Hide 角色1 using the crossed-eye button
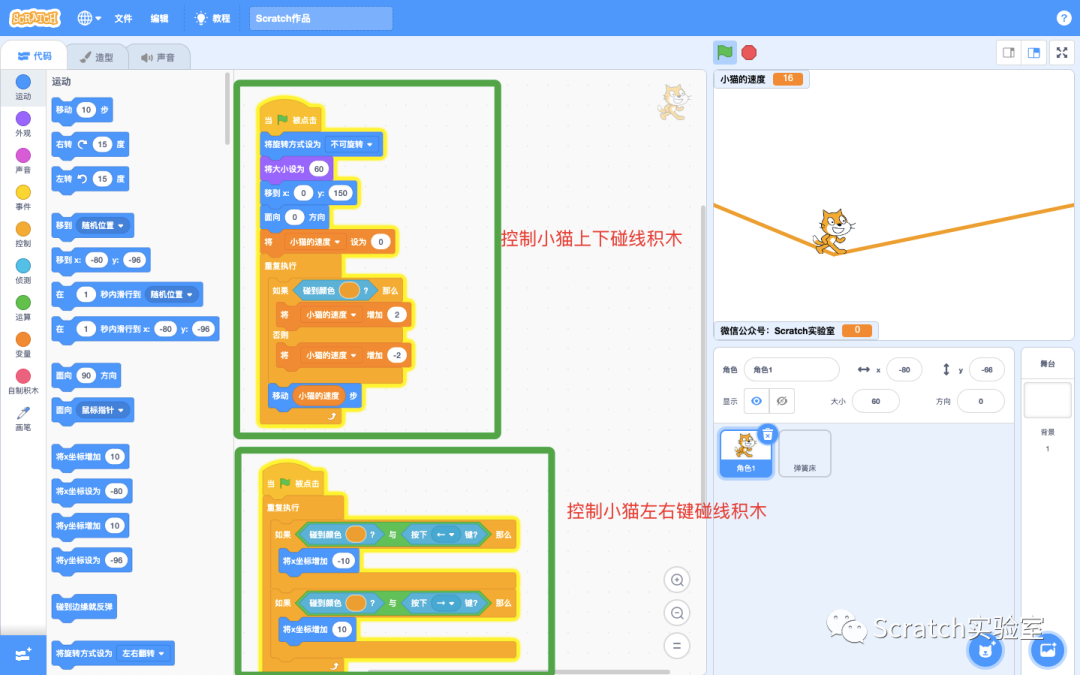1080x675 pixels. pos(783,401)
